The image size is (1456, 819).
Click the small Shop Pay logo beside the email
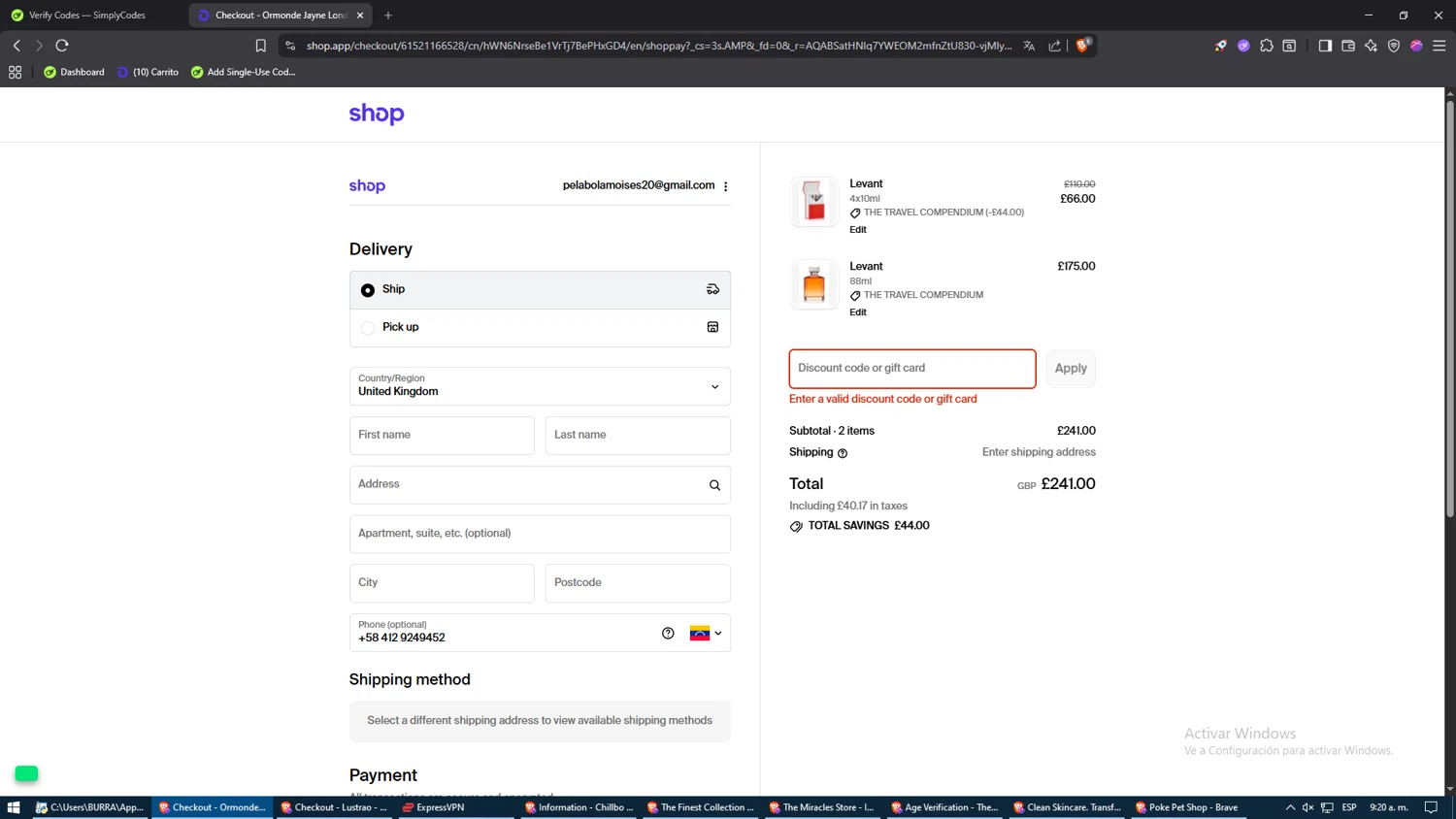coord(367,186)
